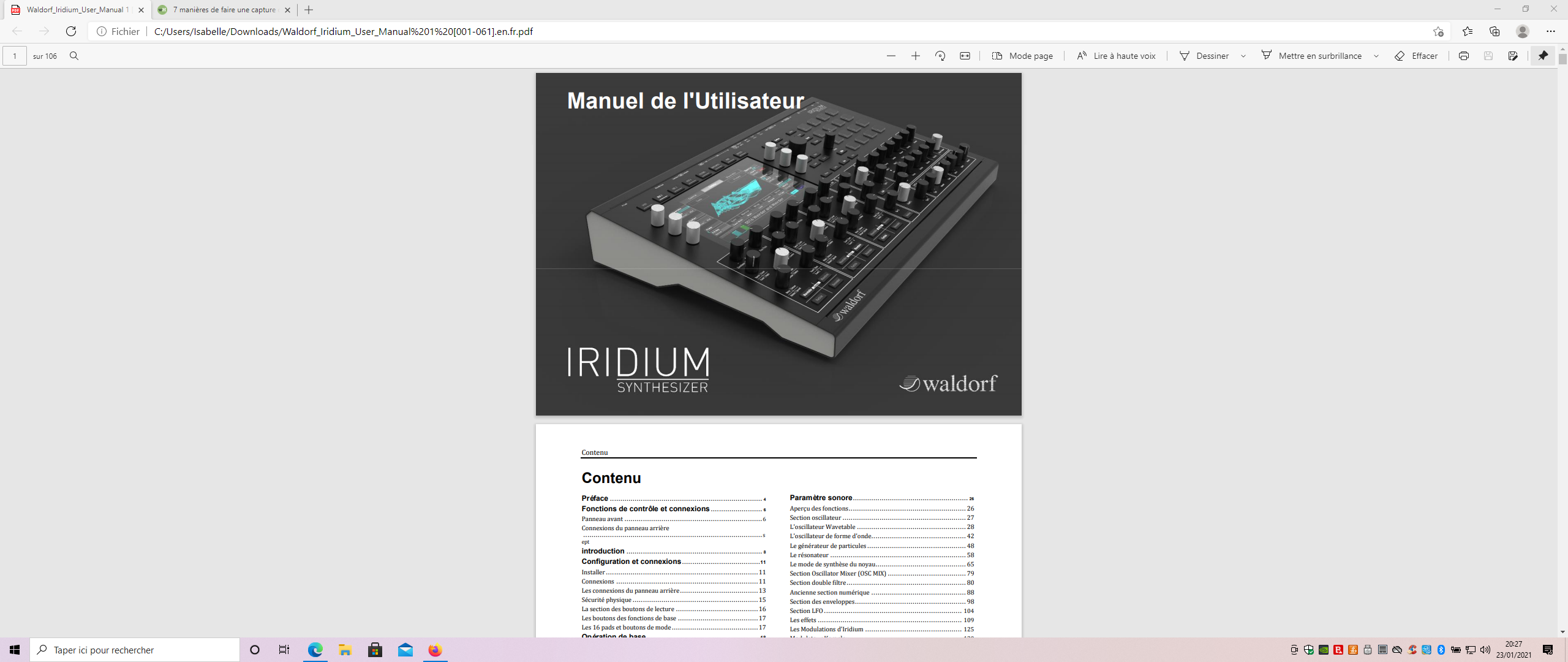
Task: Click Préface contents entry
Action: (674, 498)
